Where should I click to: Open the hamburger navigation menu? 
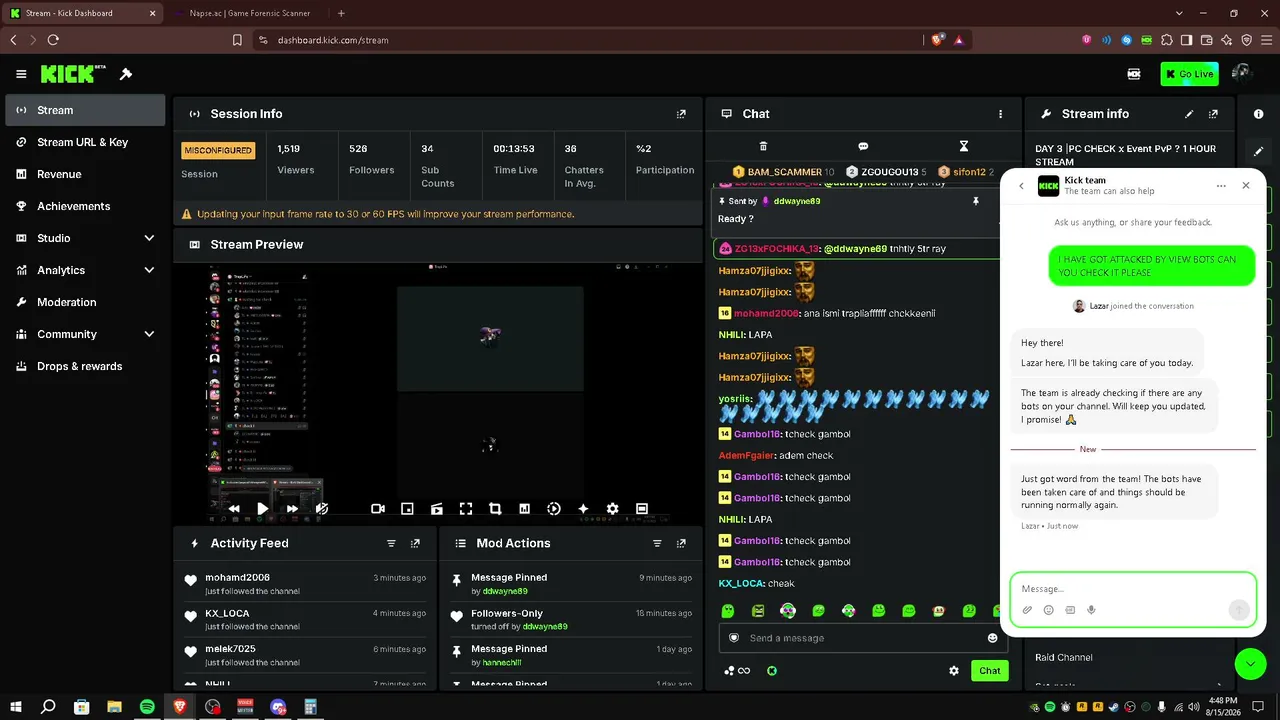21,74
